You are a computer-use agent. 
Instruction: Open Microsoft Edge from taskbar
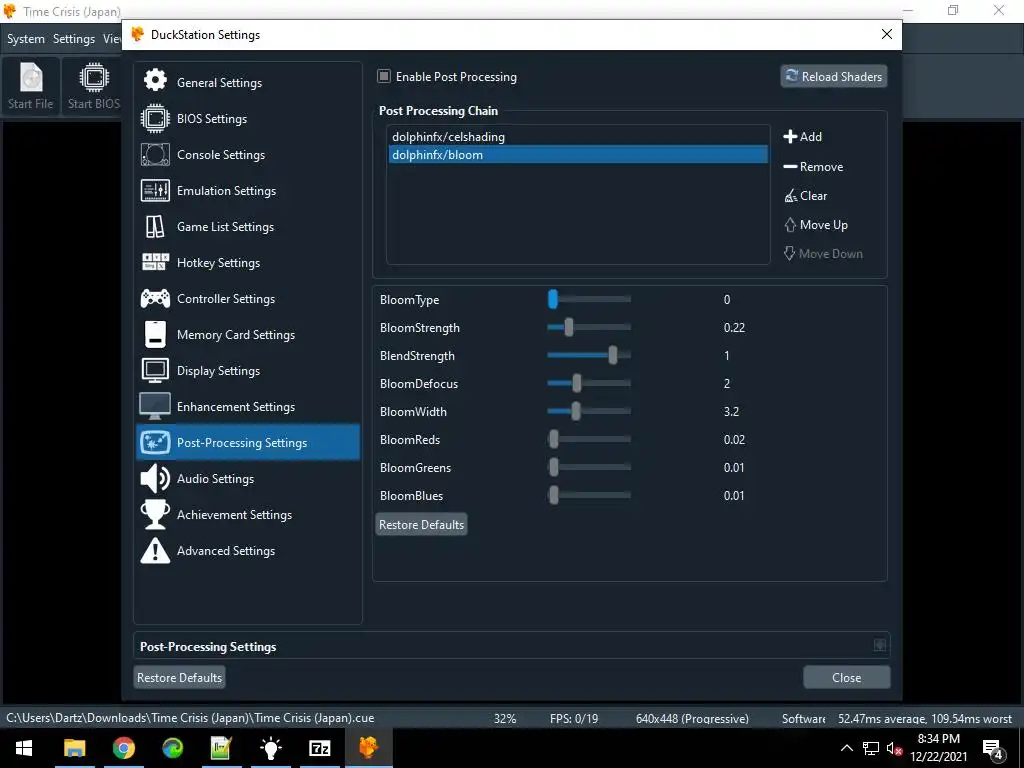pos(172,748)
